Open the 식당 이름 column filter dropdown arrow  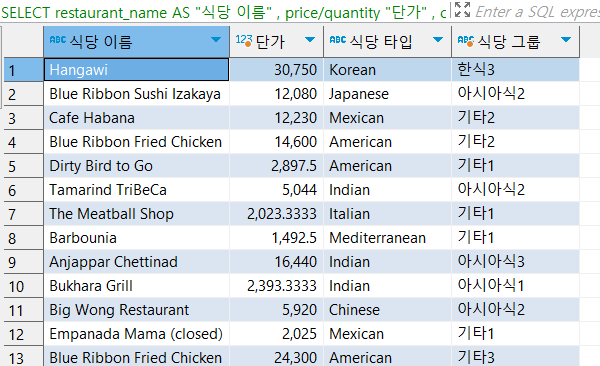click(x=216, y=39)
